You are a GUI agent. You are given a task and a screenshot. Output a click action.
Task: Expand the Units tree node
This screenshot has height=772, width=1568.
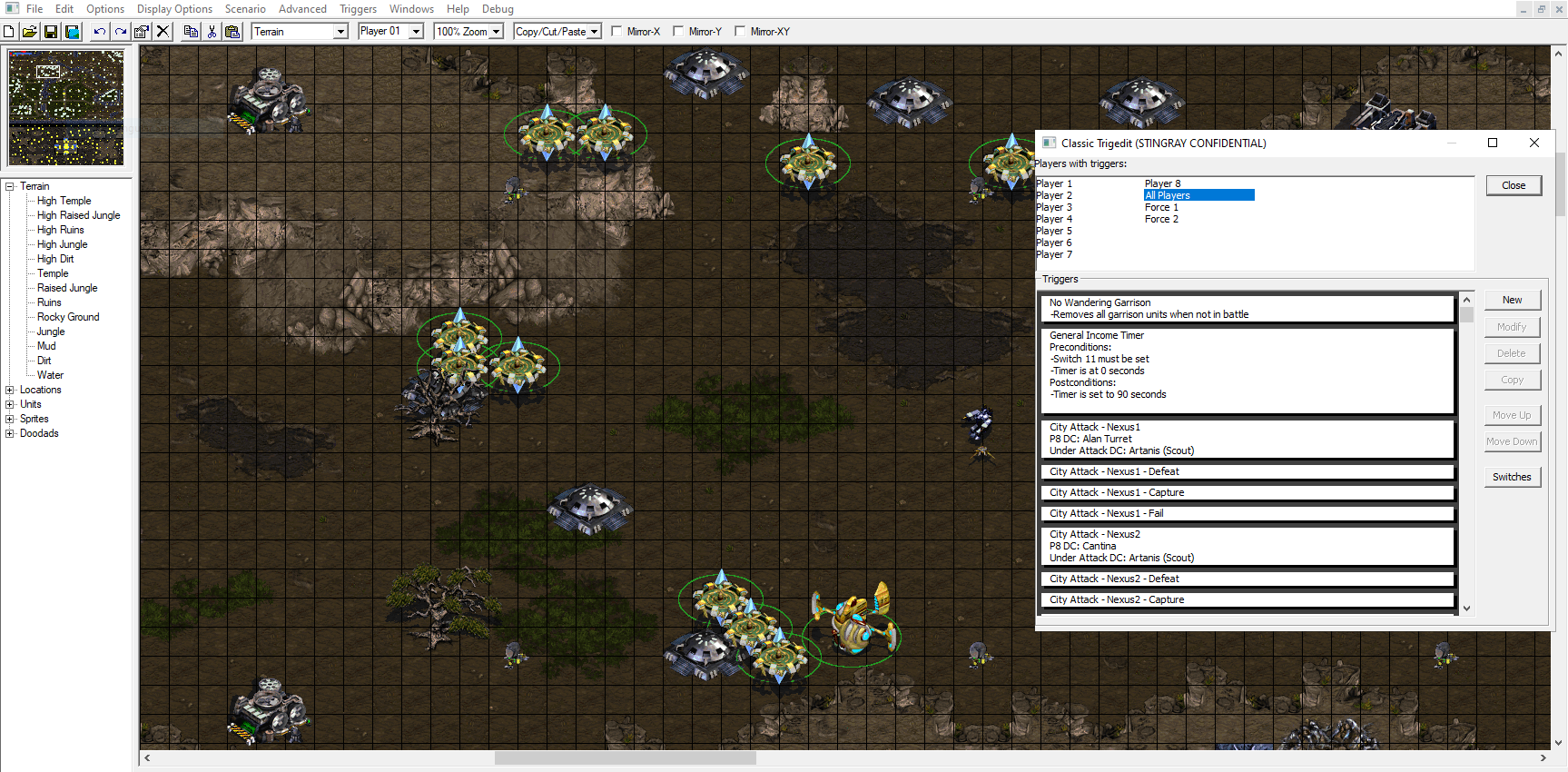coord(10,404)
